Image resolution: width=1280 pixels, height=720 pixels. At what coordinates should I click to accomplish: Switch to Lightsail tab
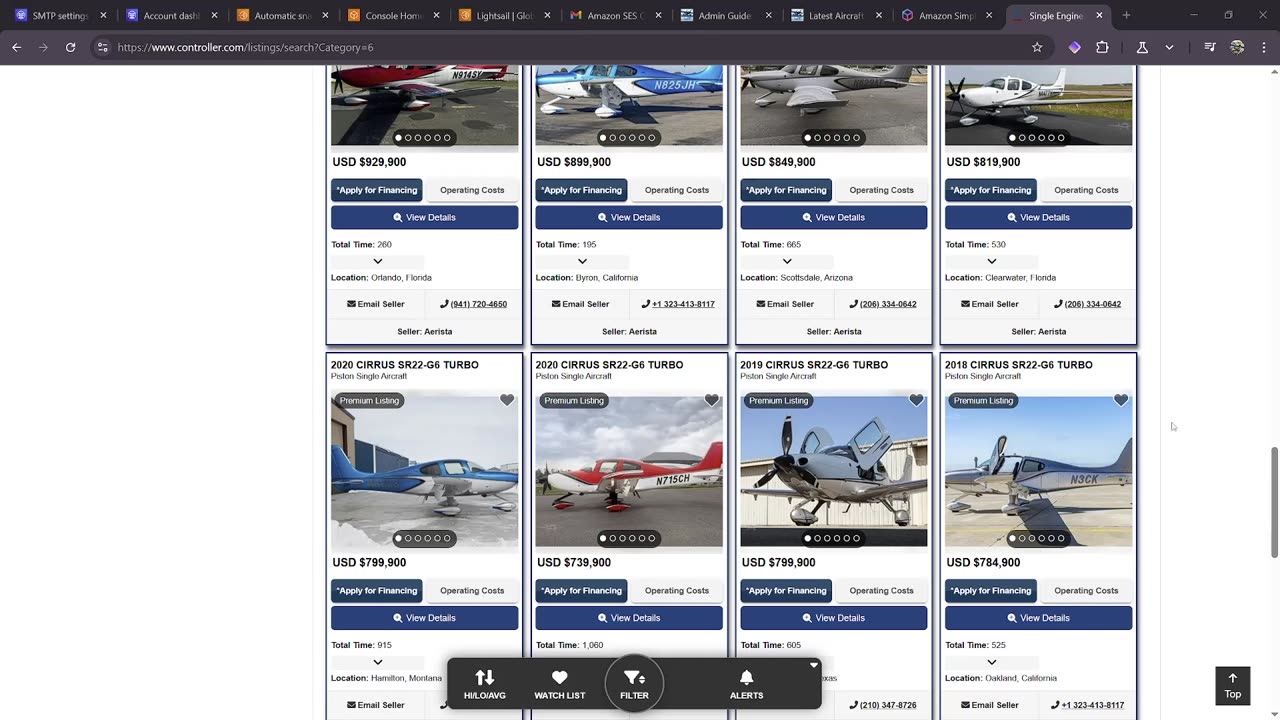click(x=504, y=15)
